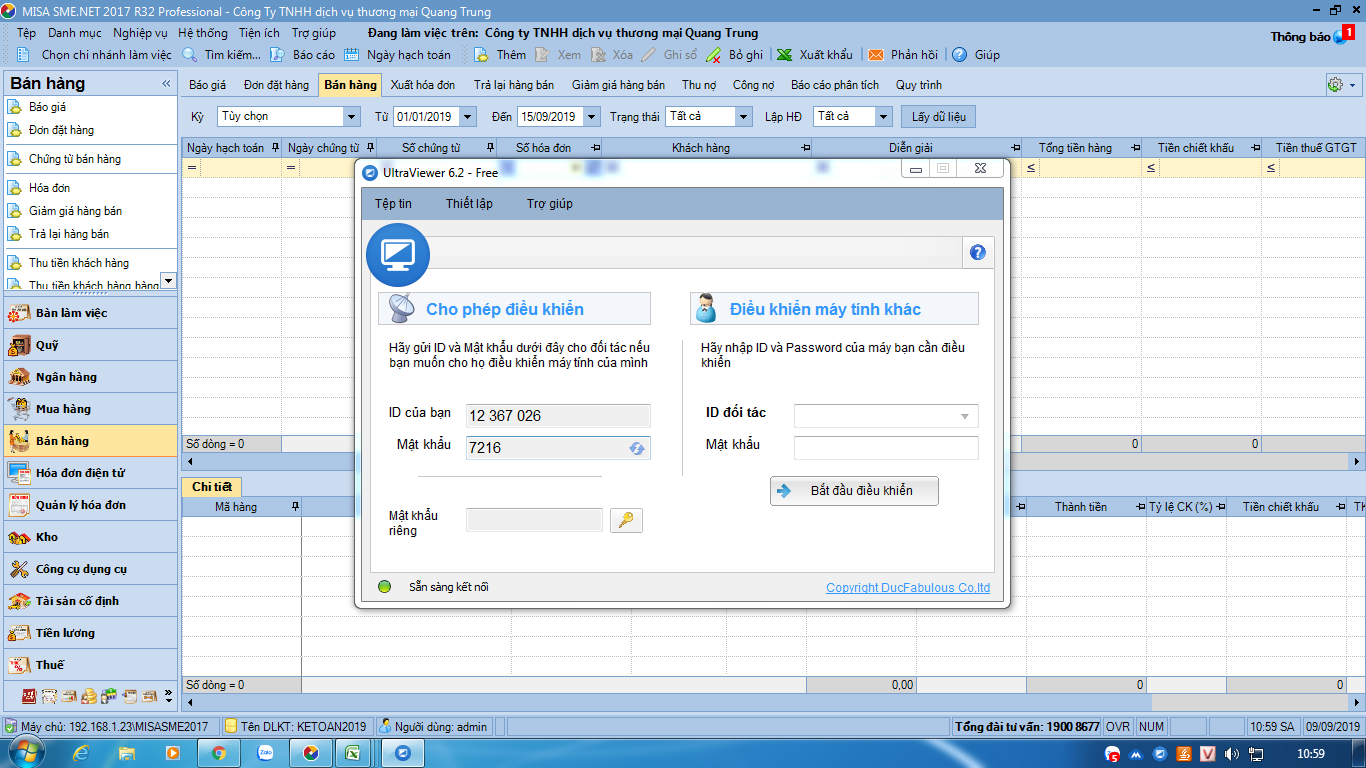The height and width of the screenshot is (768, 1366).
Task: Click the ID của bạn field
Action: pos(558,416)
